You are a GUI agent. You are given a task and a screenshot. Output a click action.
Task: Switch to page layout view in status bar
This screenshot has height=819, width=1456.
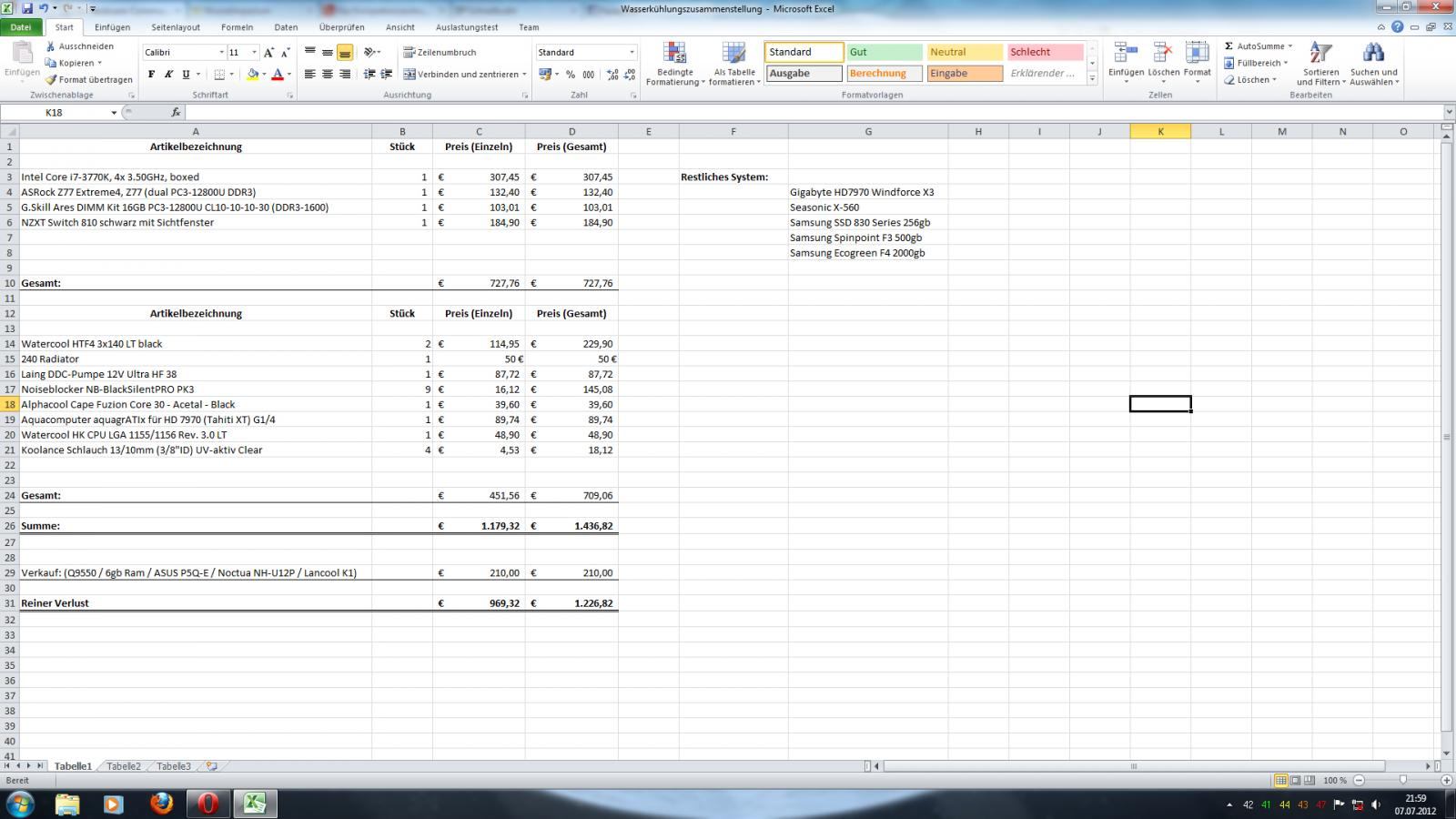[1295, 781]
